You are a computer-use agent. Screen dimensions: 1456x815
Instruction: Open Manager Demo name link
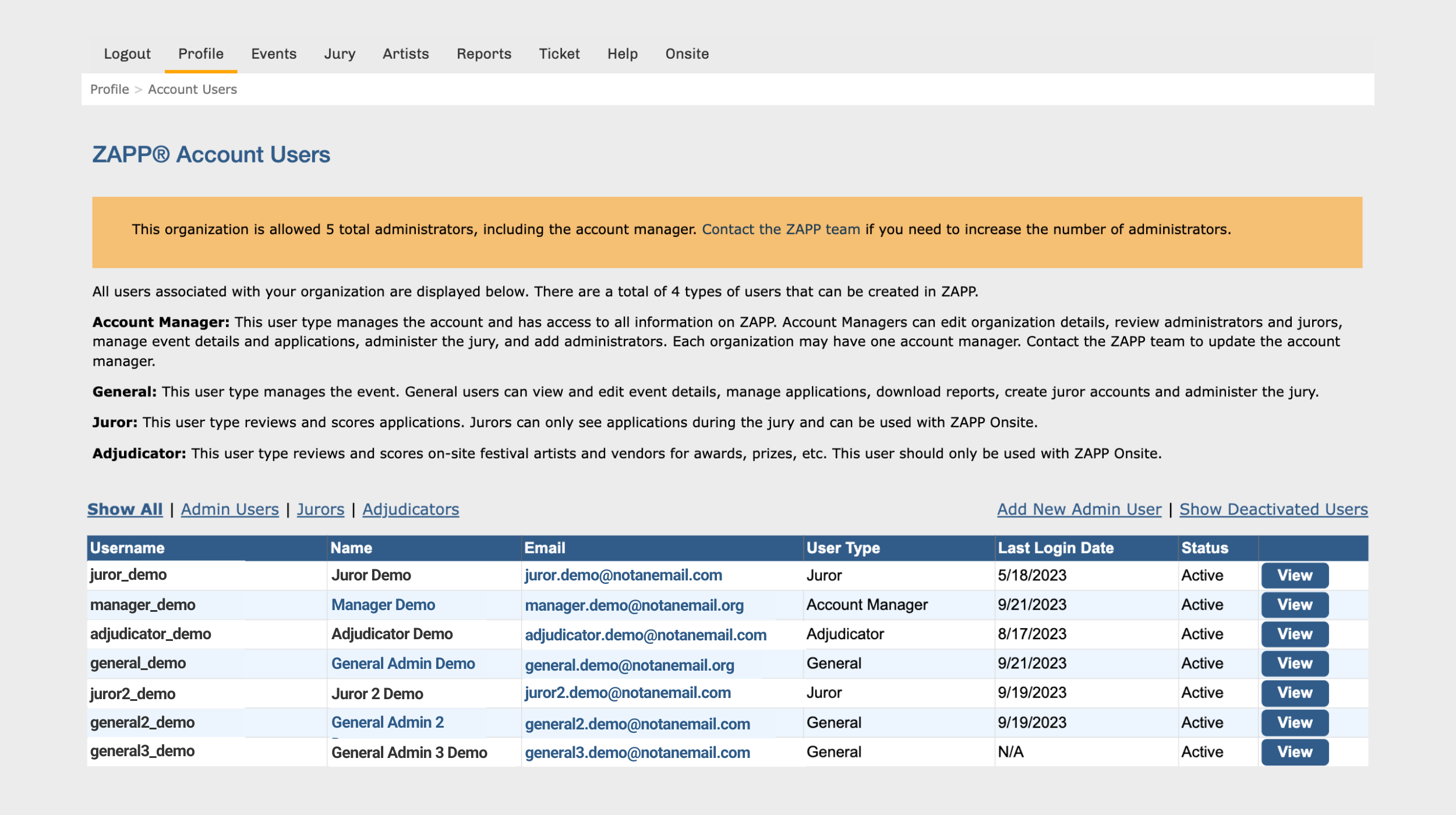[383, 605]
